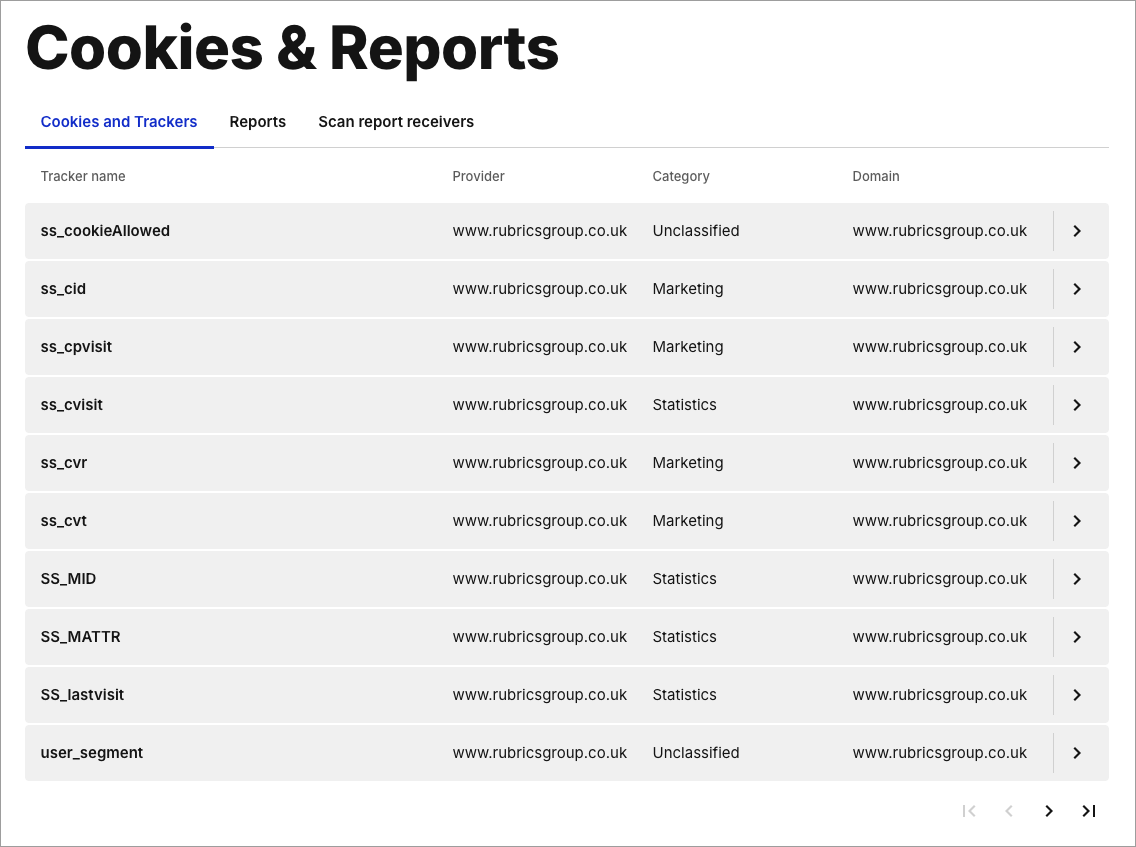Go to next page of trackers

tap(1048, 811)
